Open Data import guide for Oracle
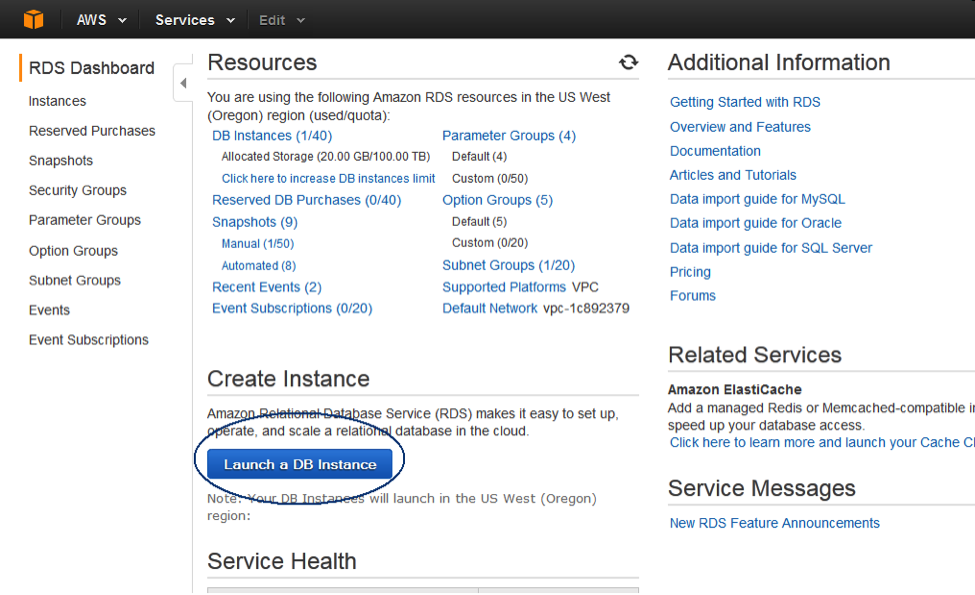This screenshot has width=975, height=595. click(756, 223)
